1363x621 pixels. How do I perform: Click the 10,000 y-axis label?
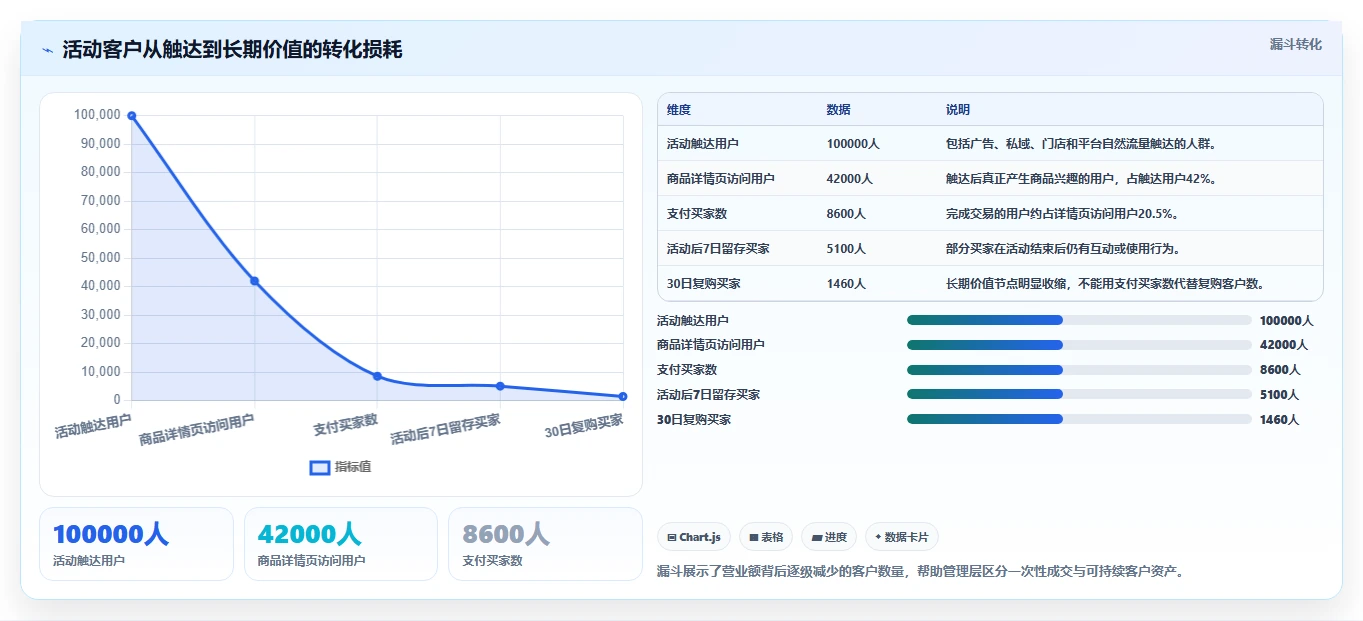[x=100, y=372]
